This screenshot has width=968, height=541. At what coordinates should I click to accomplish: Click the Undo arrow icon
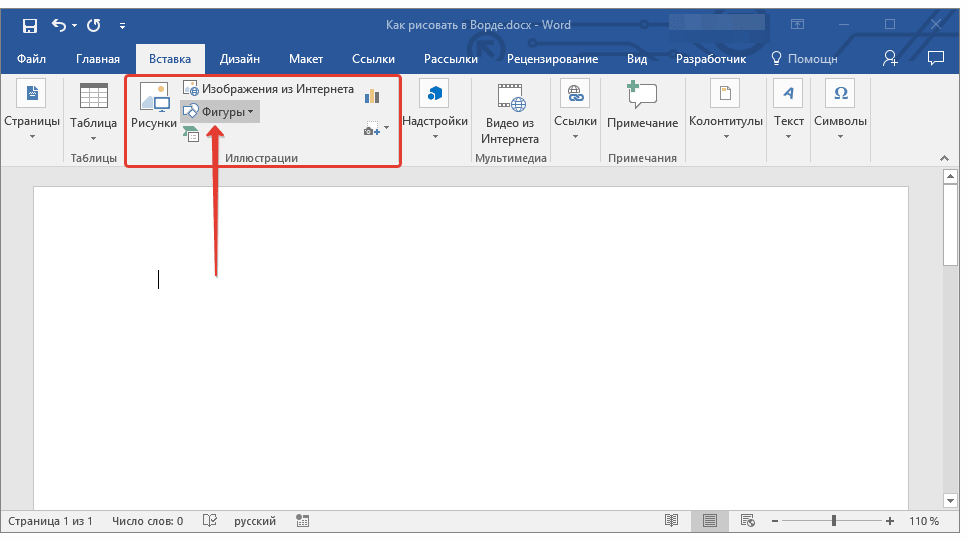coord(59,23)
